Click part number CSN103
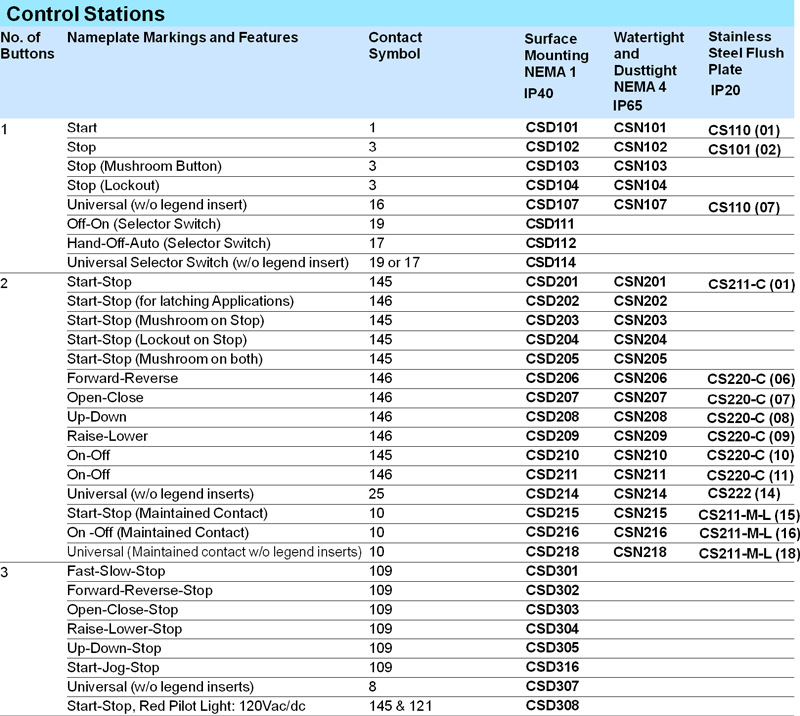Screen dimensions: 800x716 640,166
